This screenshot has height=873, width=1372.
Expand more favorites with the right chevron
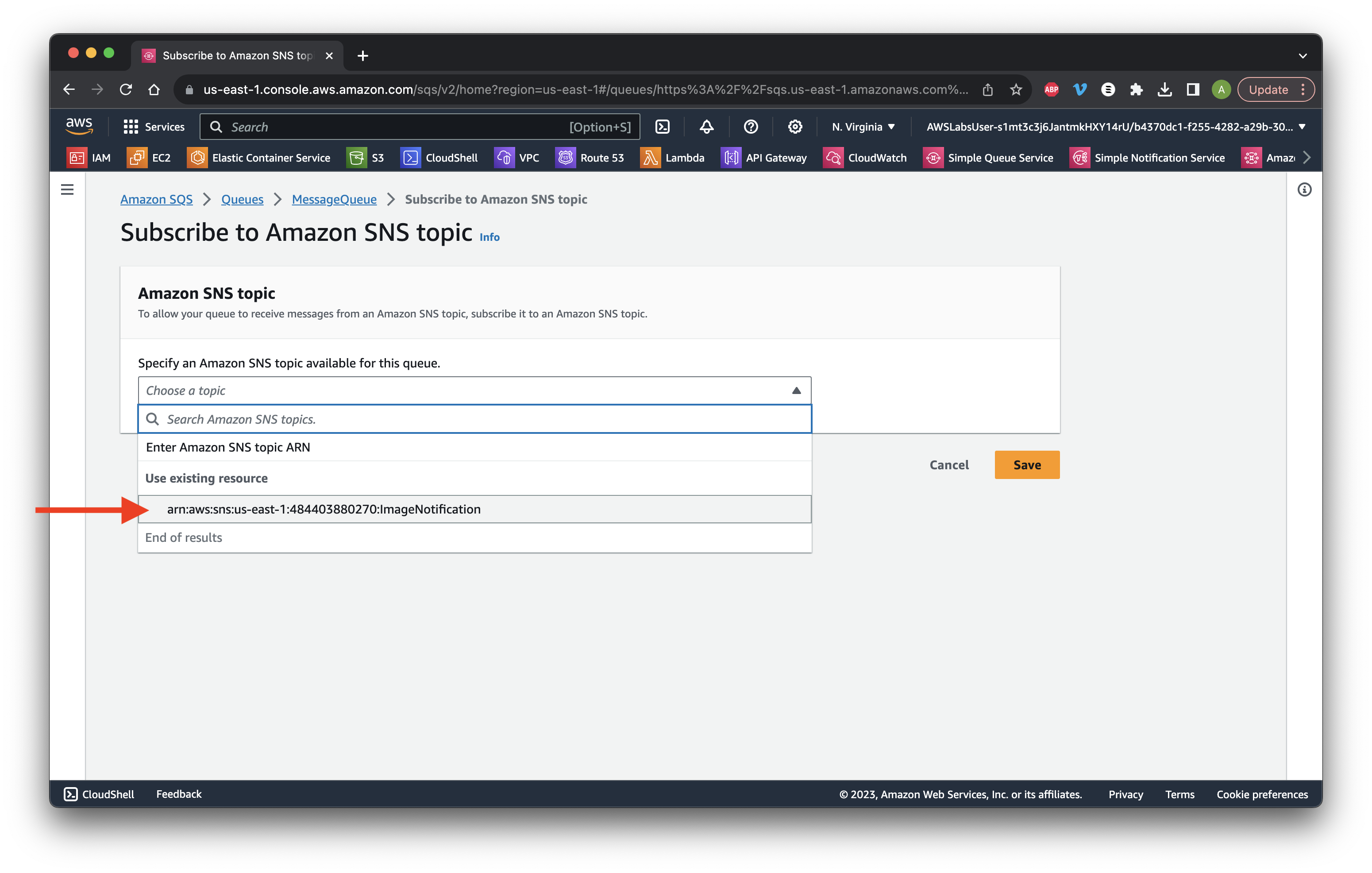pyautogui.click(x=1306, y=158)
